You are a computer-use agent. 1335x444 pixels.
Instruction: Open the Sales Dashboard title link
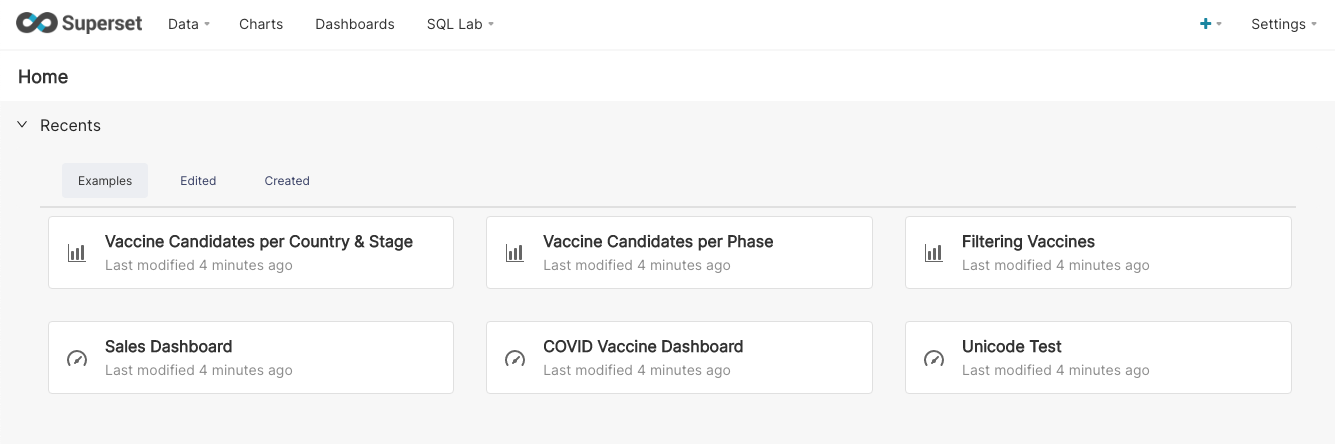[169, 347]
